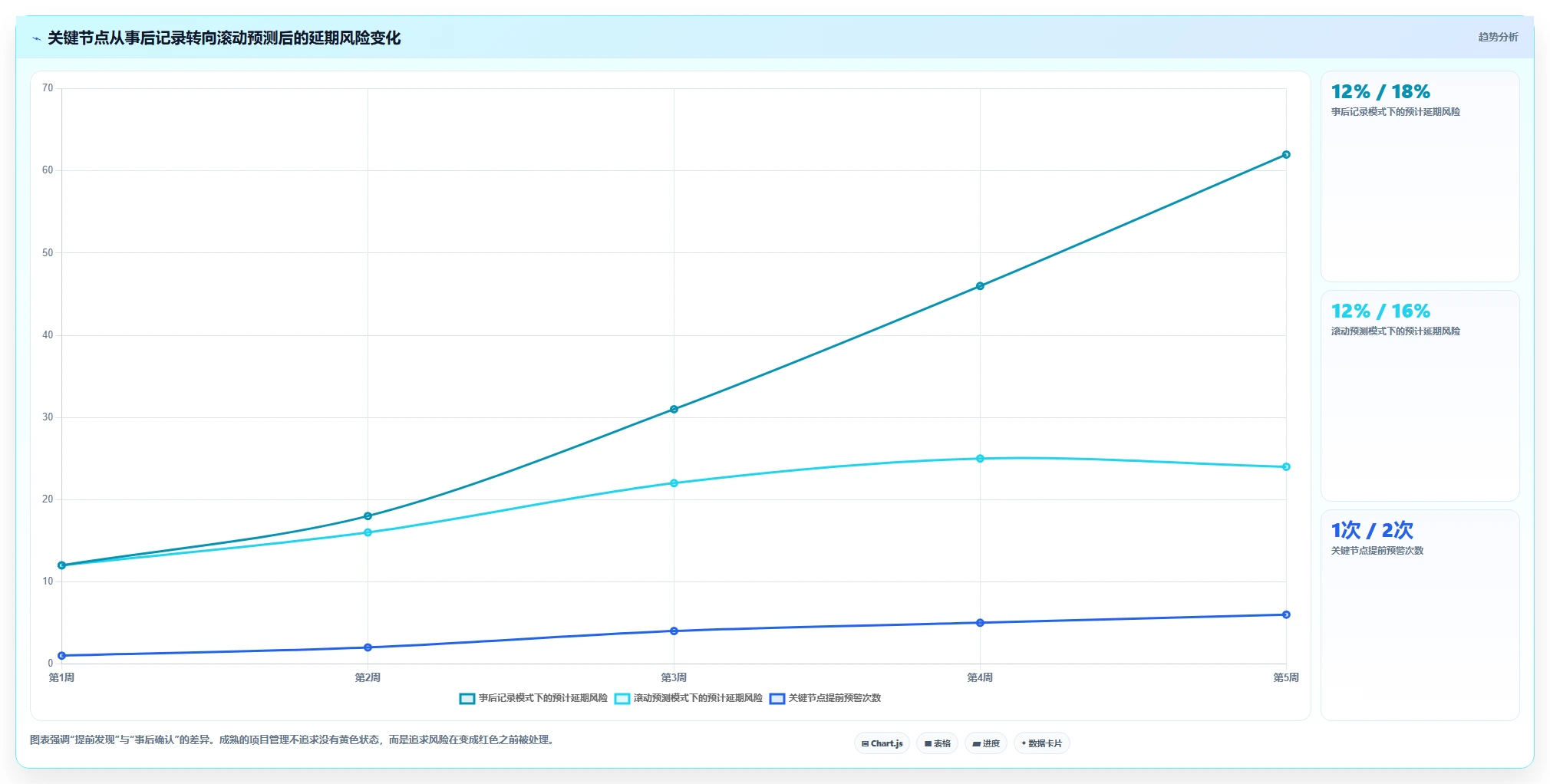Click the trend icon beside the chart title

tap(36, 38)
